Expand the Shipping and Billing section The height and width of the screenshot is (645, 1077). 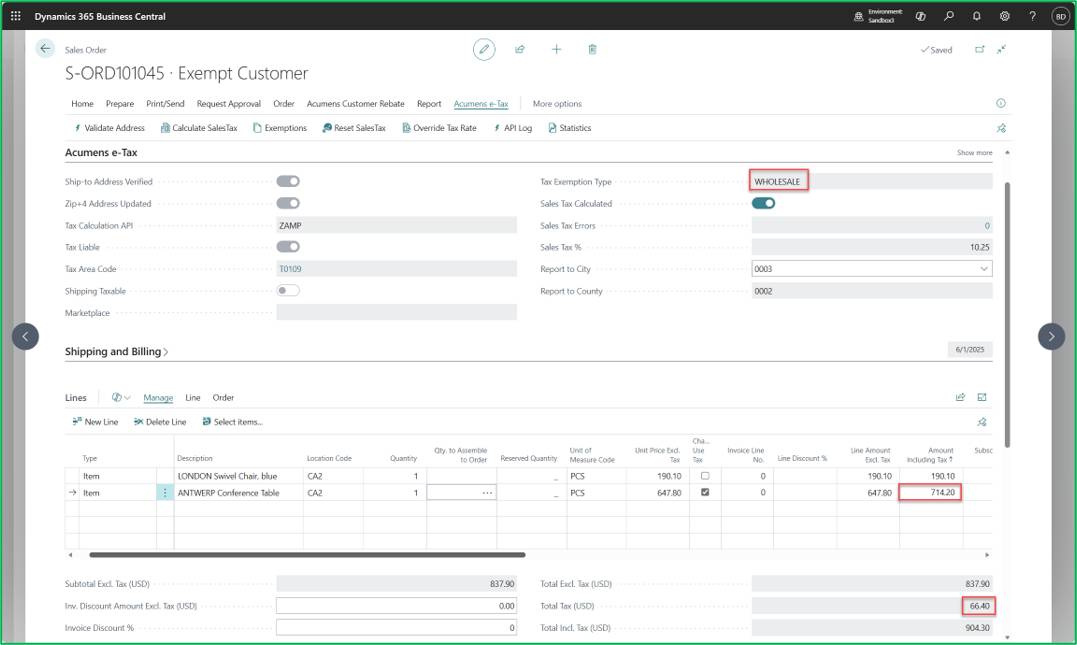click(x=116, y=352)
